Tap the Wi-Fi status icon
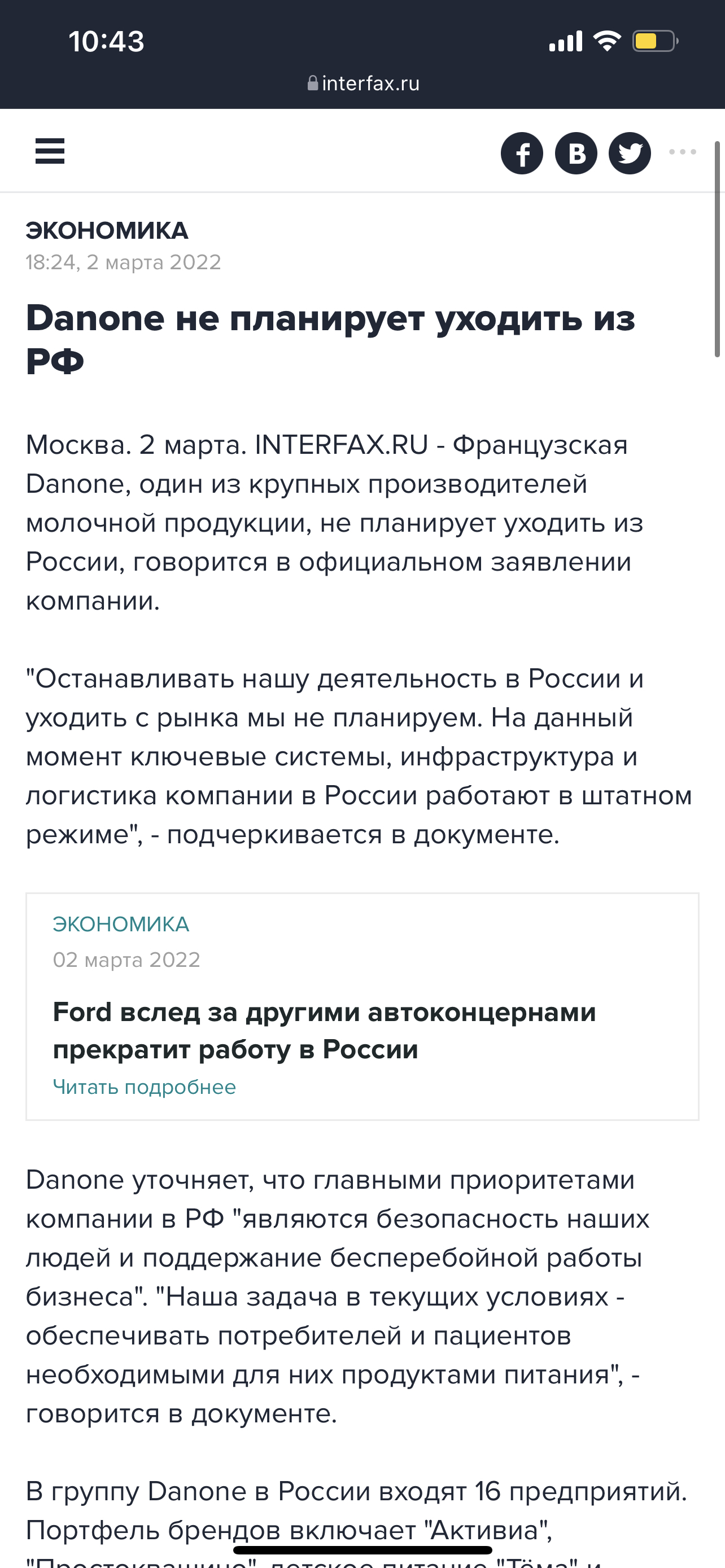The width and height of the screenshot is (725, 1568). pos(606,41)
